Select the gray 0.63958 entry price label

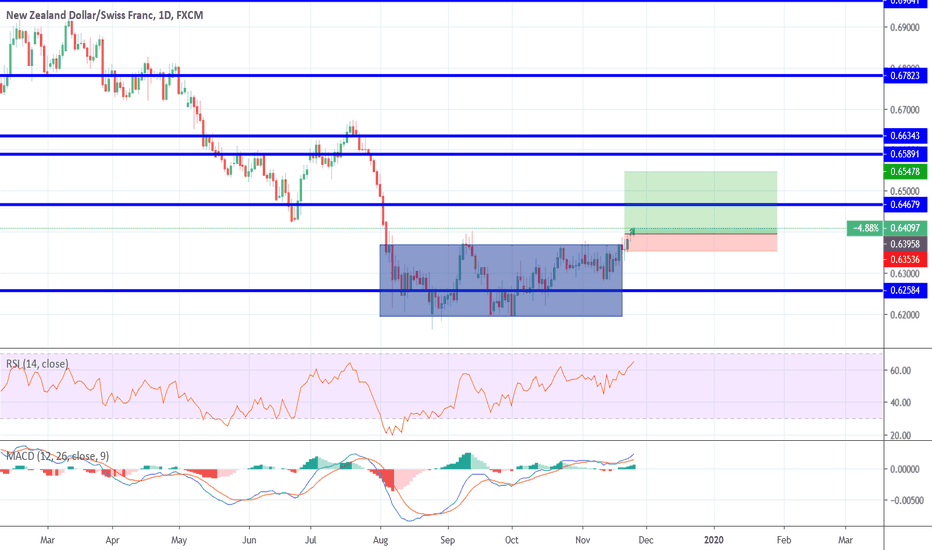905,244
